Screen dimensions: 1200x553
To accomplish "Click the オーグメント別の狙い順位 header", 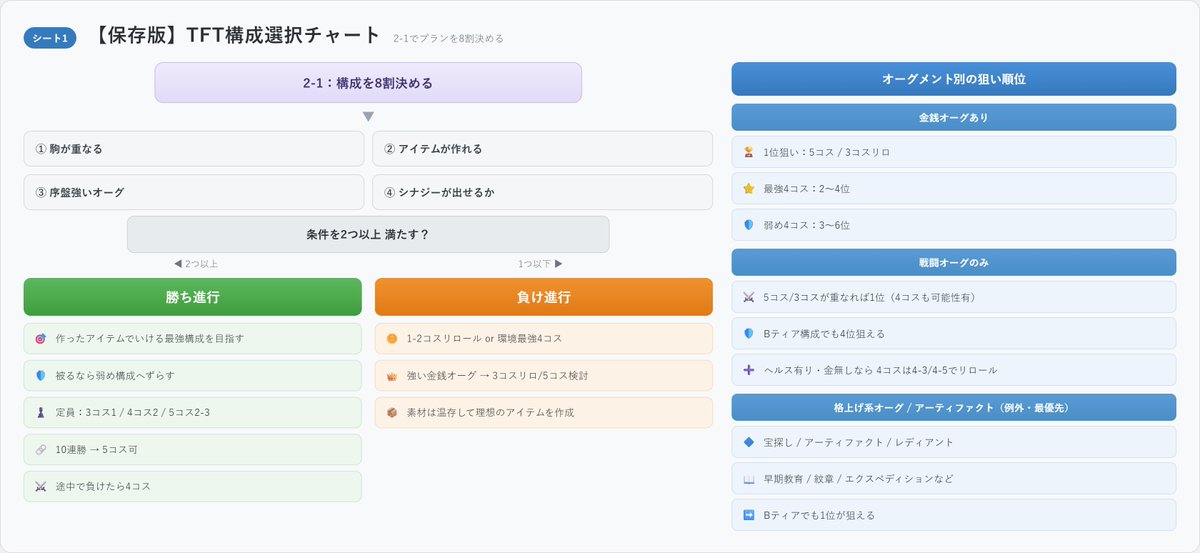I will click(954, 79).
